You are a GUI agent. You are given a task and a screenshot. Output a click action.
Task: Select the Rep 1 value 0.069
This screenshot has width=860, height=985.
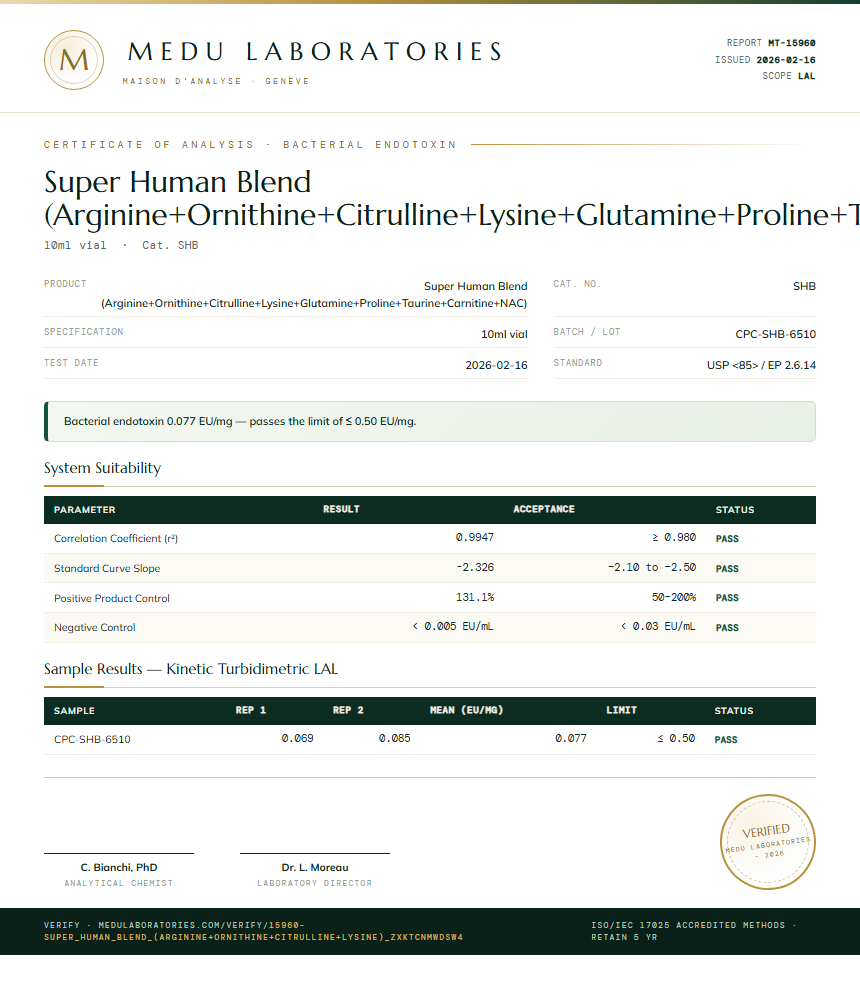298,738
